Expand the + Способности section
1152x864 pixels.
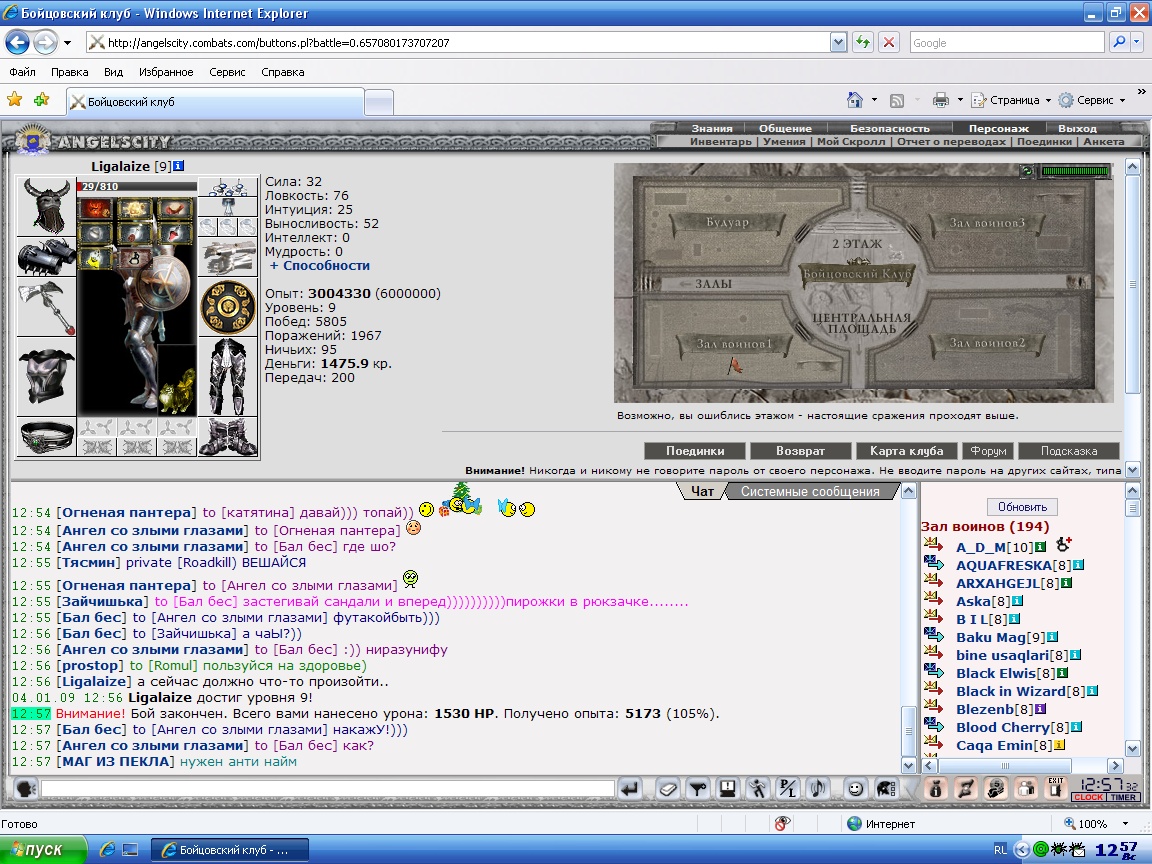320,266
